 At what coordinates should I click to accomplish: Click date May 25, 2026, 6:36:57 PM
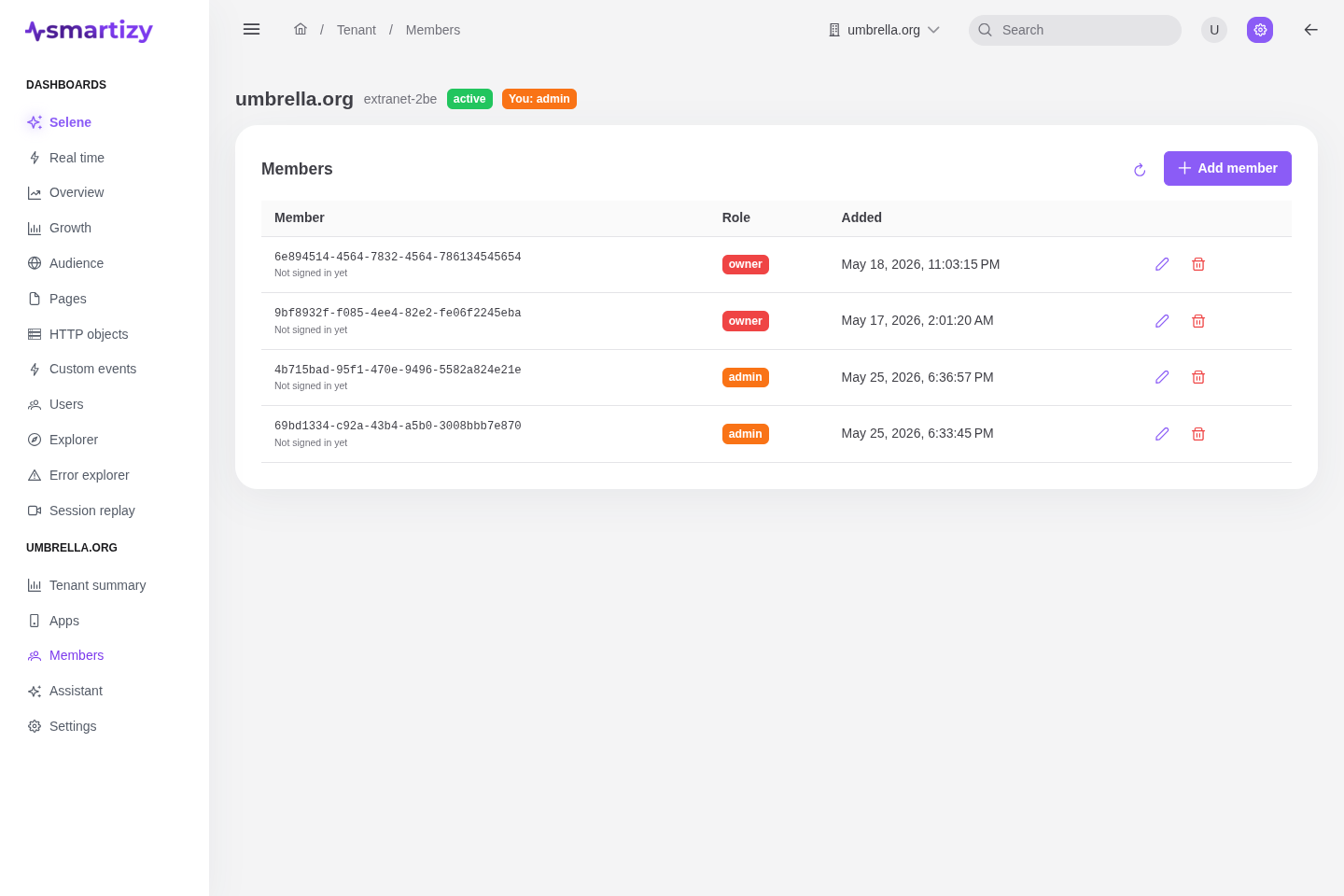pyautogui.click(x=917, y=377)
